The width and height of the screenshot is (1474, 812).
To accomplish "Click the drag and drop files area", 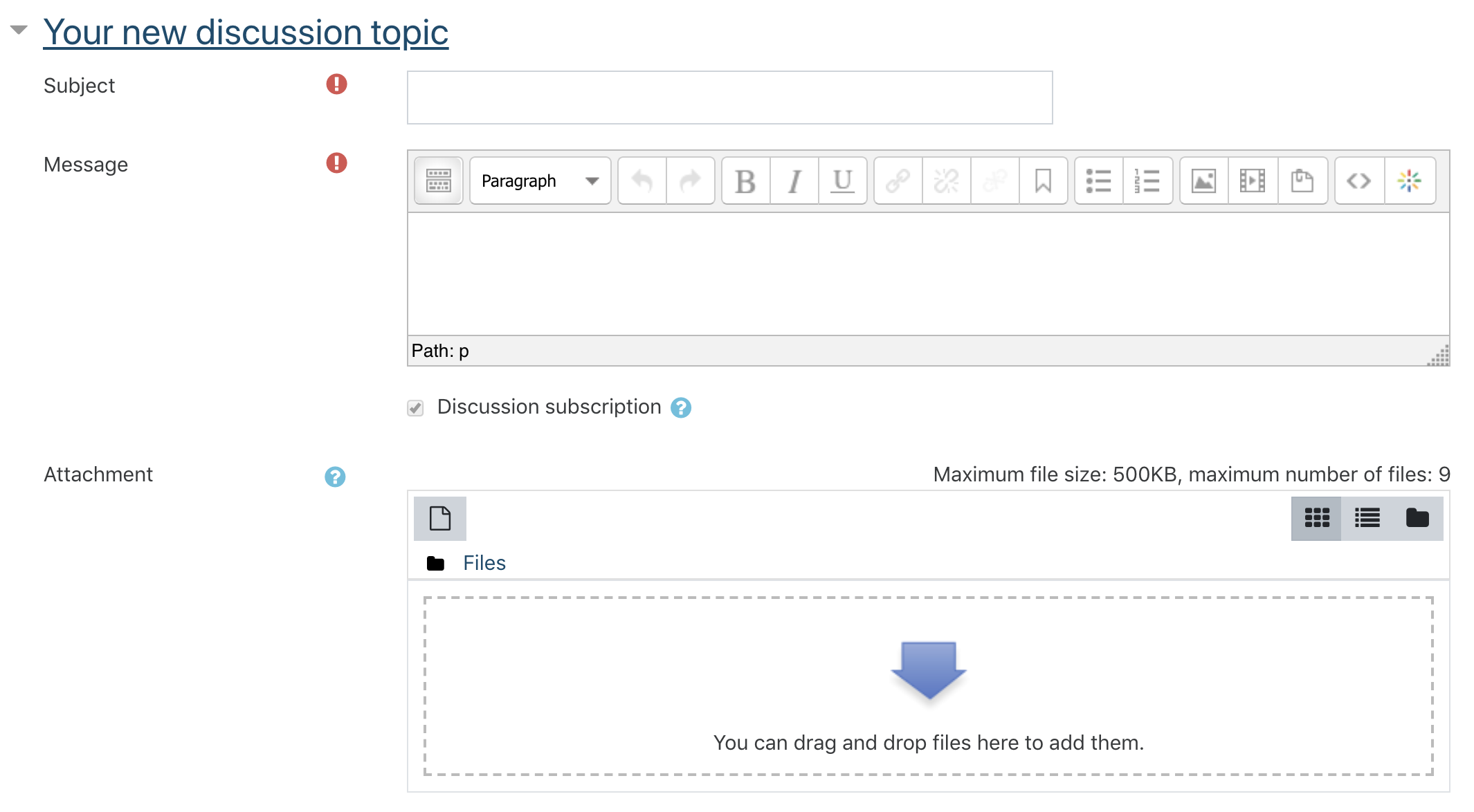I will click(x=928, y=686).
